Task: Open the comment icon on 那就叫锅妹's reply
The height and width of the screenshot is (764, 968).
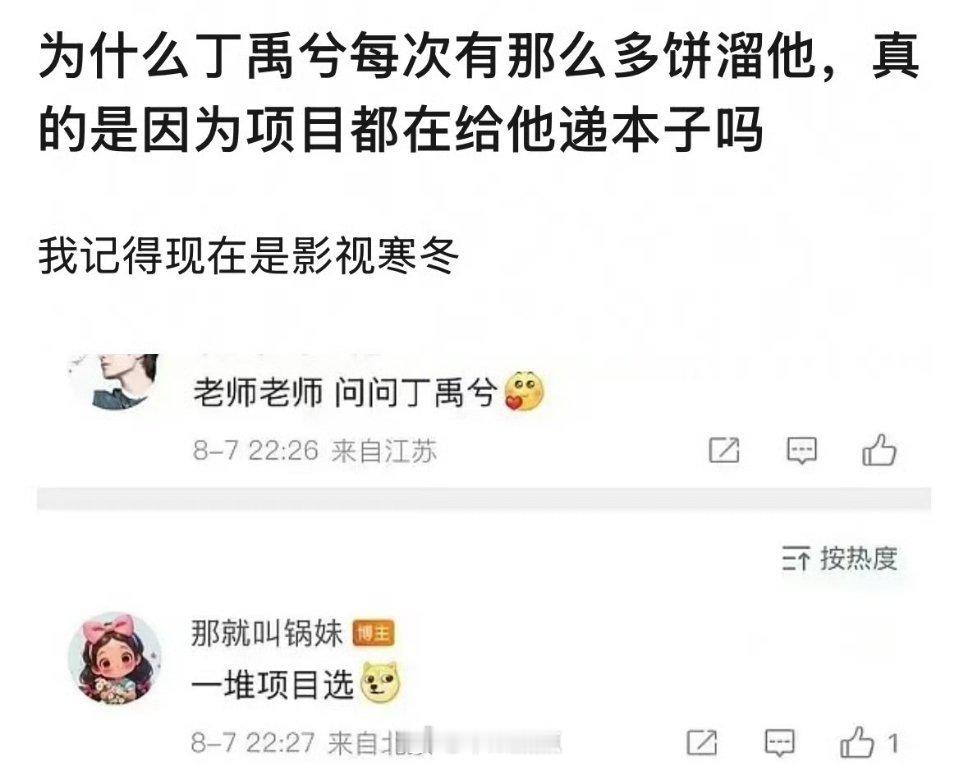Action: pyautogui.click(x=780, y=743)
